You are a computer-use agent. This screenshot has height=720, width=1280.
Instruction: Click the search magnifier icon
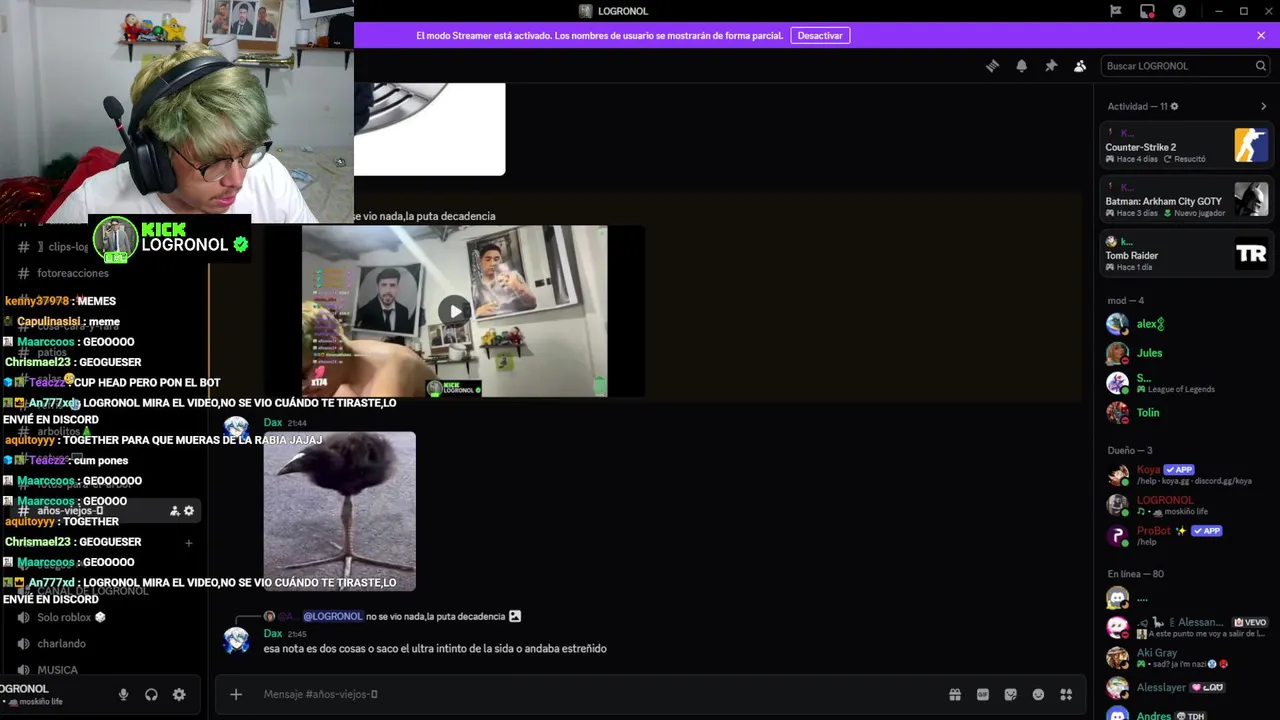1261,66
